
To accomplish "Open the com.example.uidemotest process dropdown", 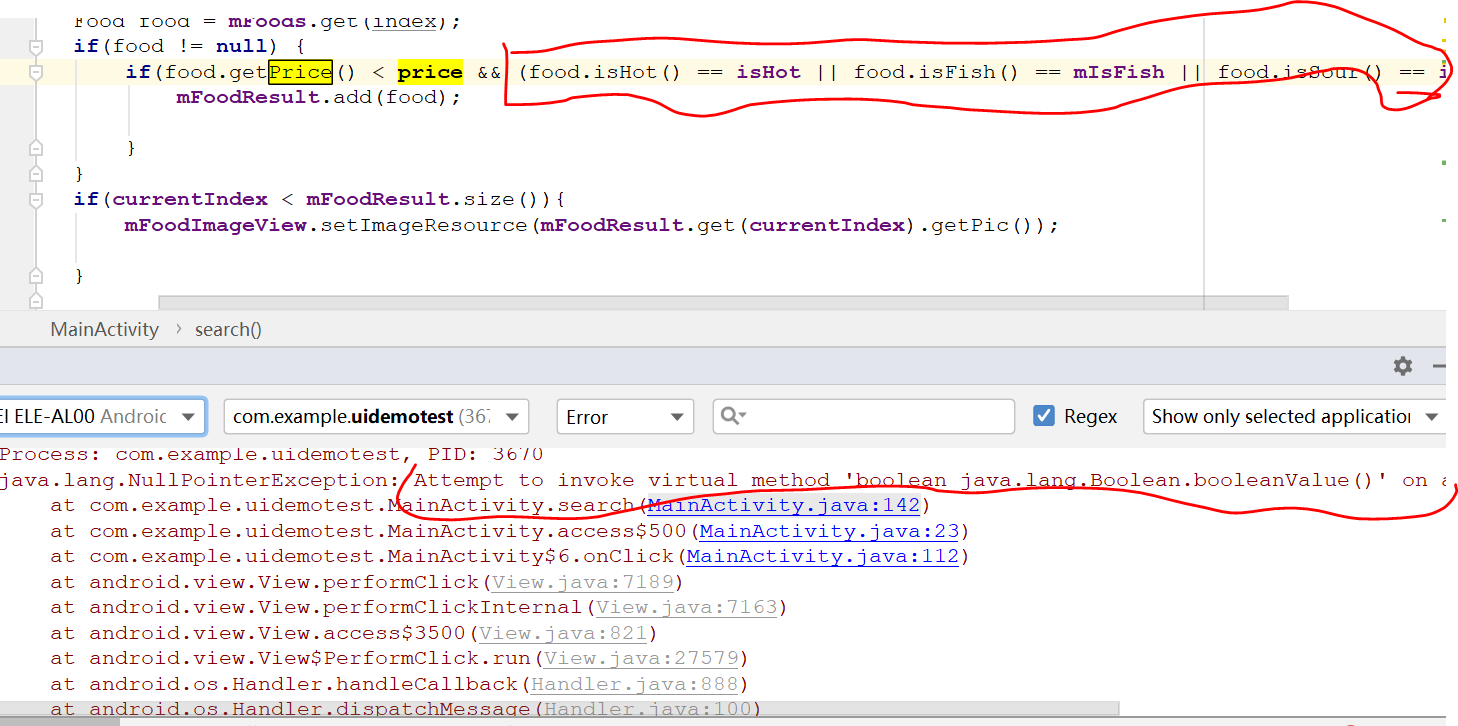I will point(376,416).
